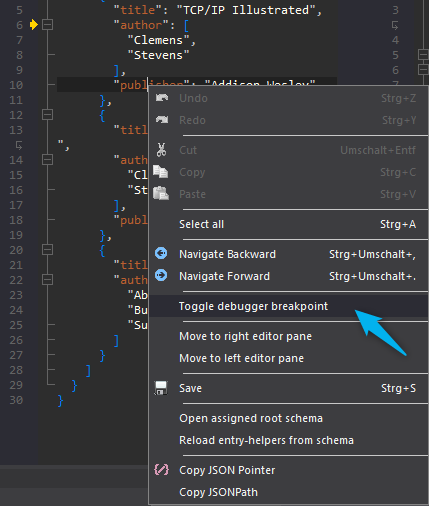
Task: Collapse the author array fold on line 6
Action: point(47,25)
